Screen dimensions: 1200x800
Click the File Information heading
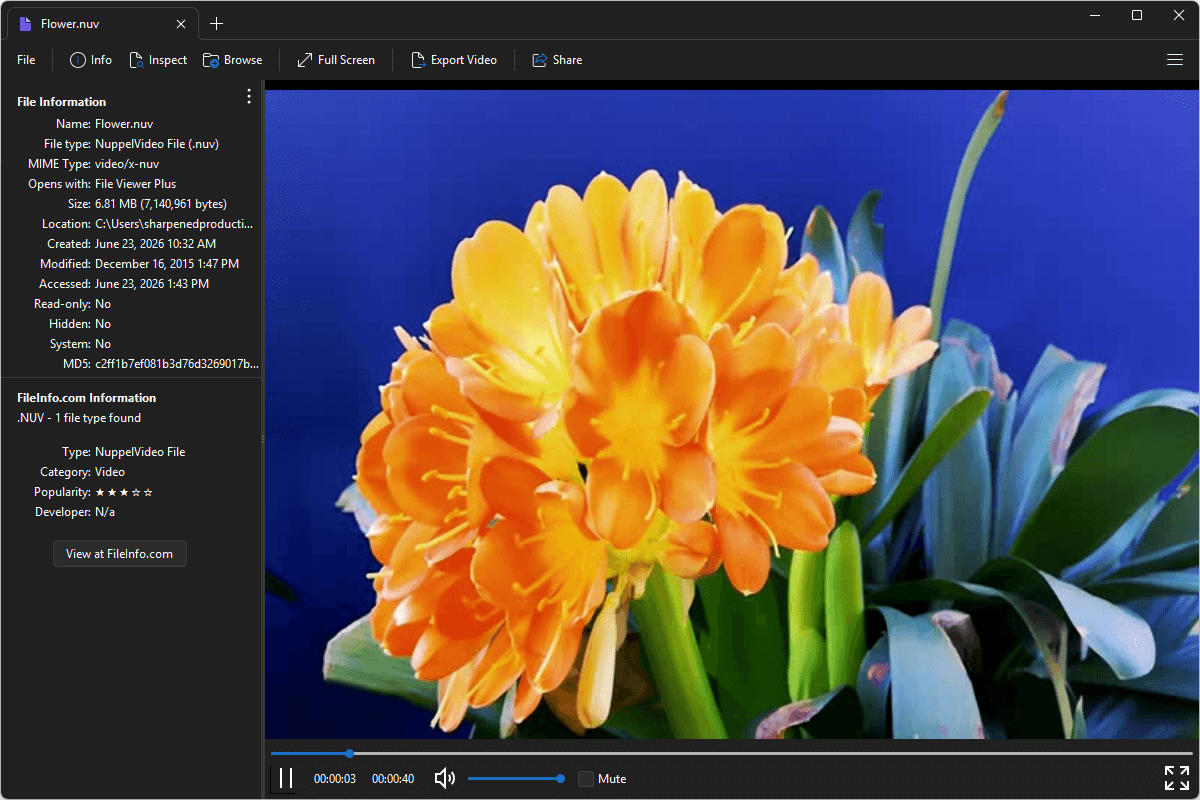[61, 102]
